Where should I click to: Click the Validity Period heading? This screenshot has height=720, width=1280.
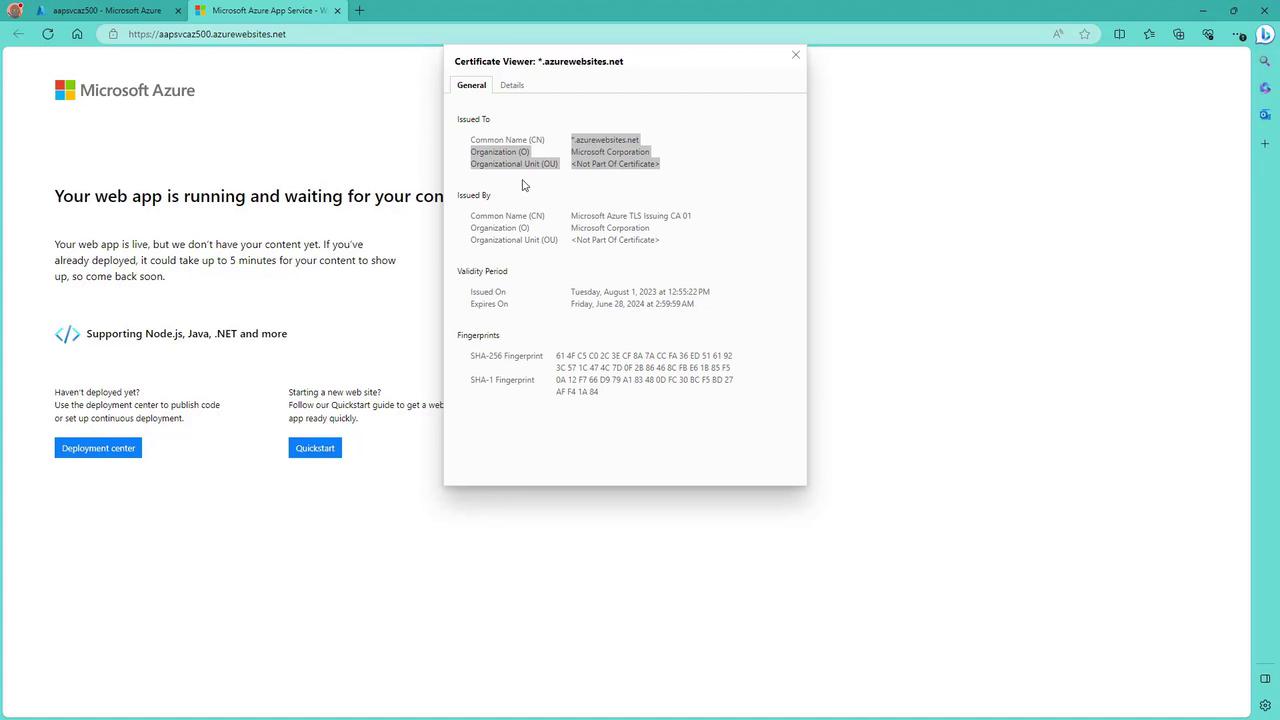[482, 271]
